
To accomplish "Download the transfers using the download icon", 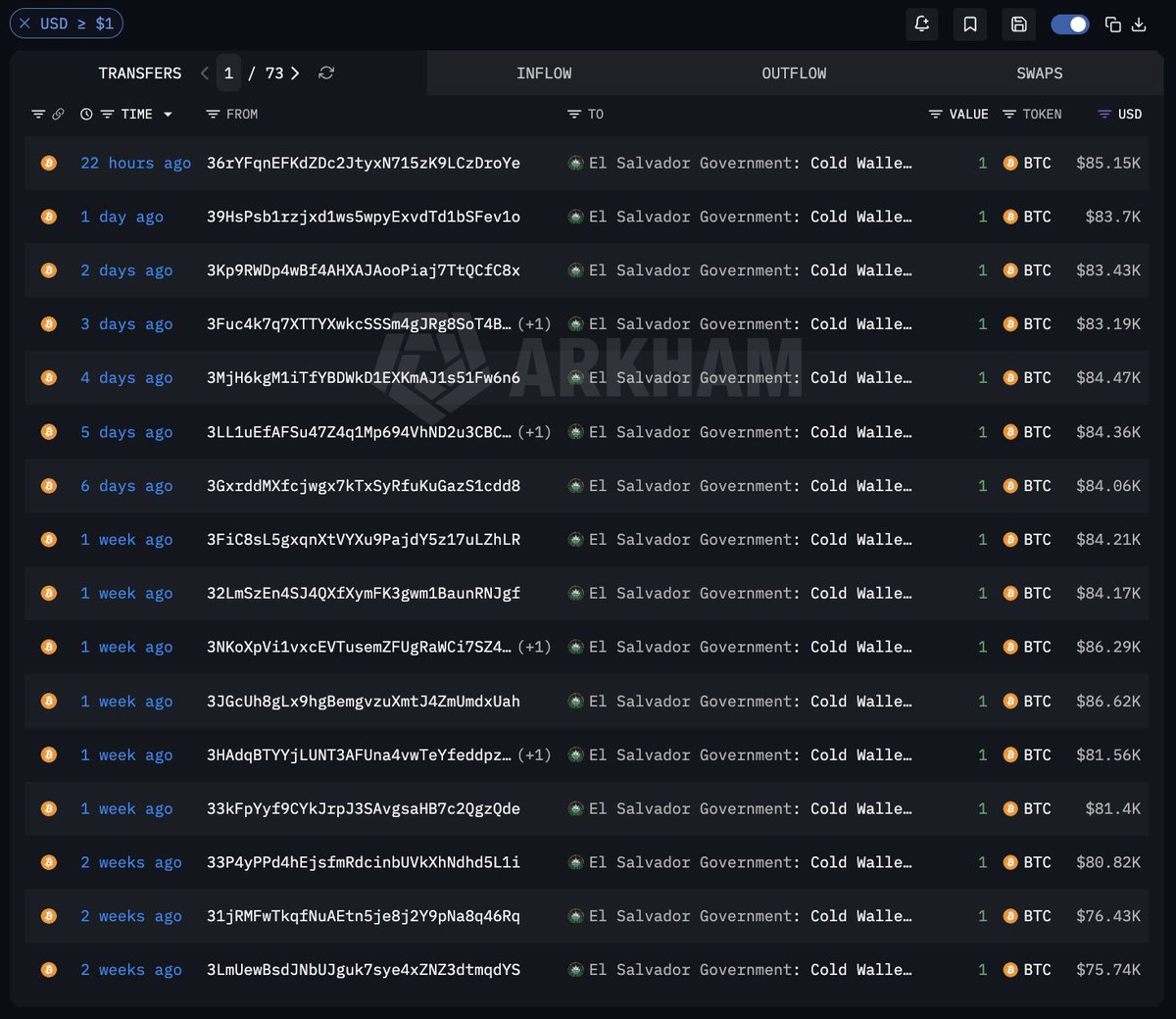I will 1139,24.
